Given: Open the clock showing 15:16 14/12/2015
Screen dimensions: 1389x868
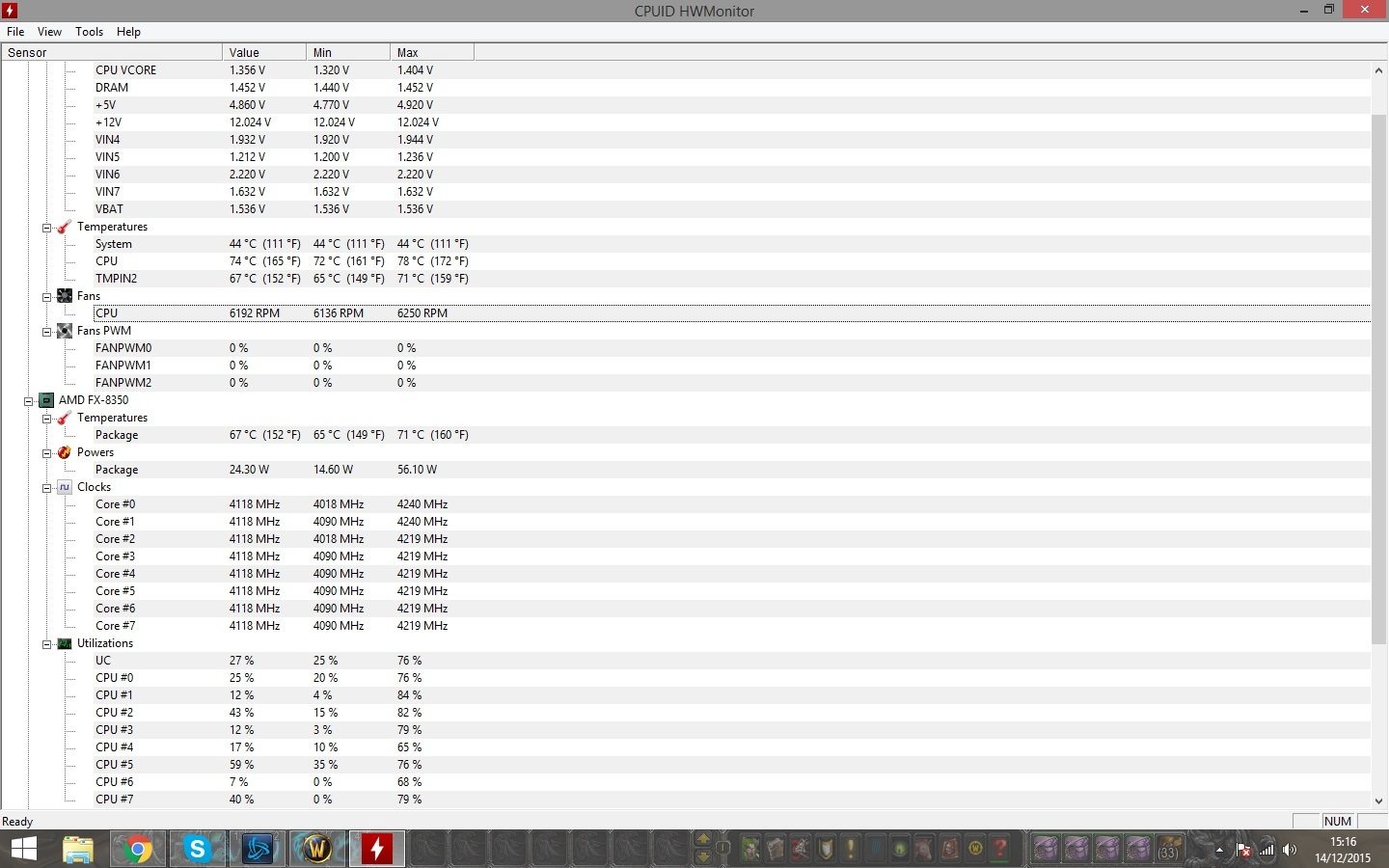Looking at the screenshot, I should click(1343, 850).
